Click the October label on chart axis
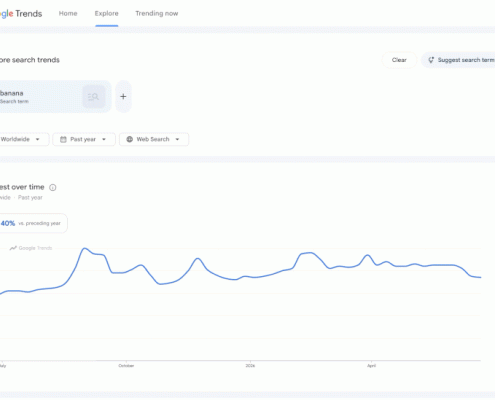 126,366
